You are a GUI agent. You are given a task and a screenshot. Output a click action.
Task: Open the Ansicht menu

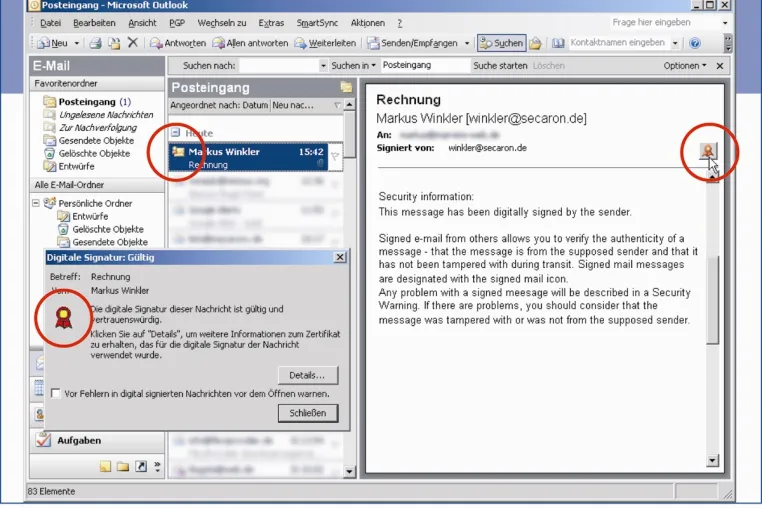[x=142, y=23]
